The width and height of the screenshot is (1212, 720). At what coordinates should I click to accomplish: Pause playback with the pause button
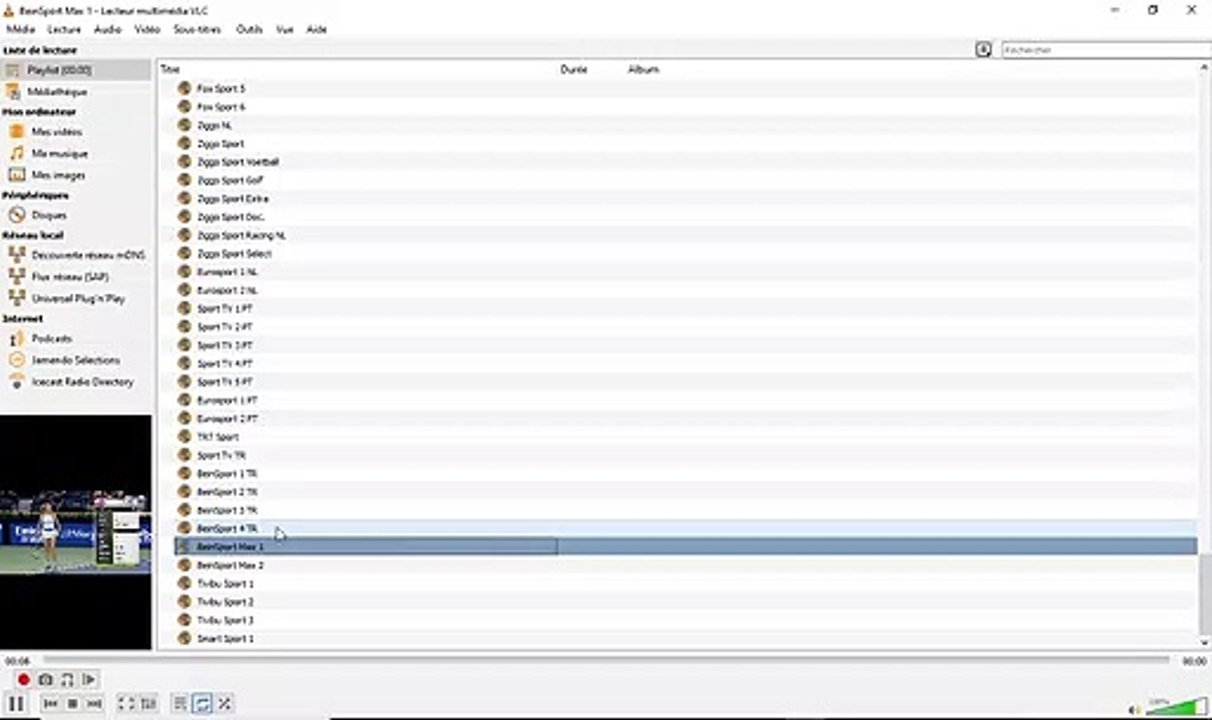point(17,704)
